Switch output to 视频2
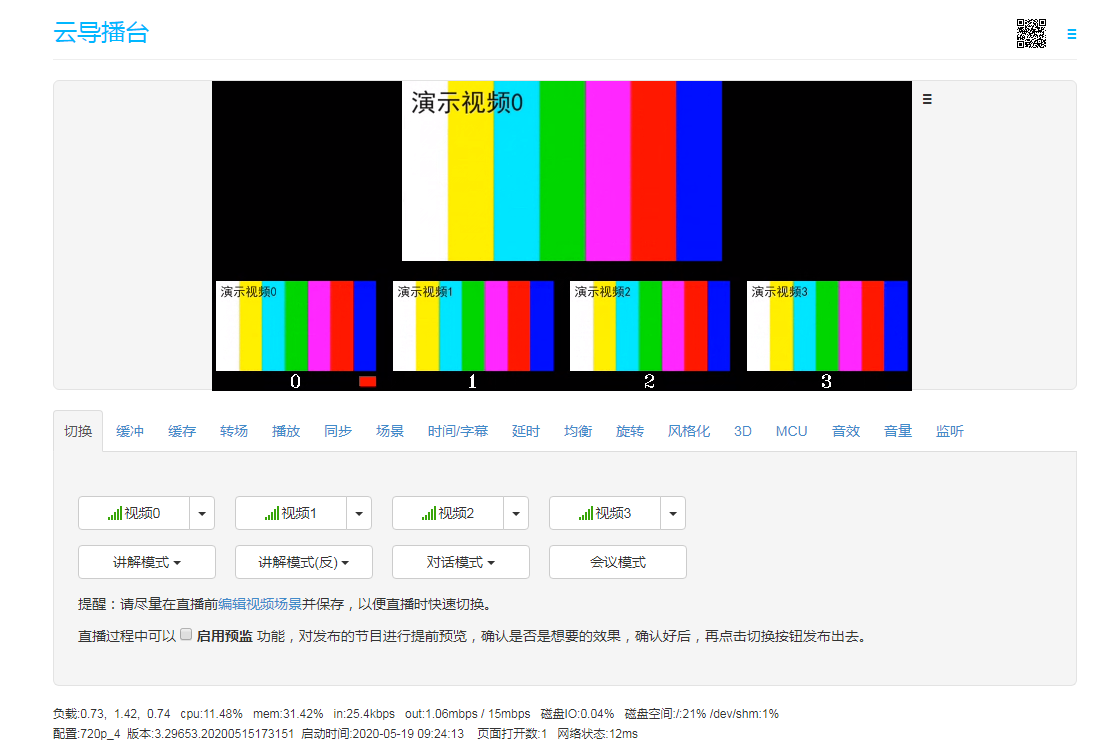Image resolution: width=1108 pixels, height=751 pixels. point(447,513)
